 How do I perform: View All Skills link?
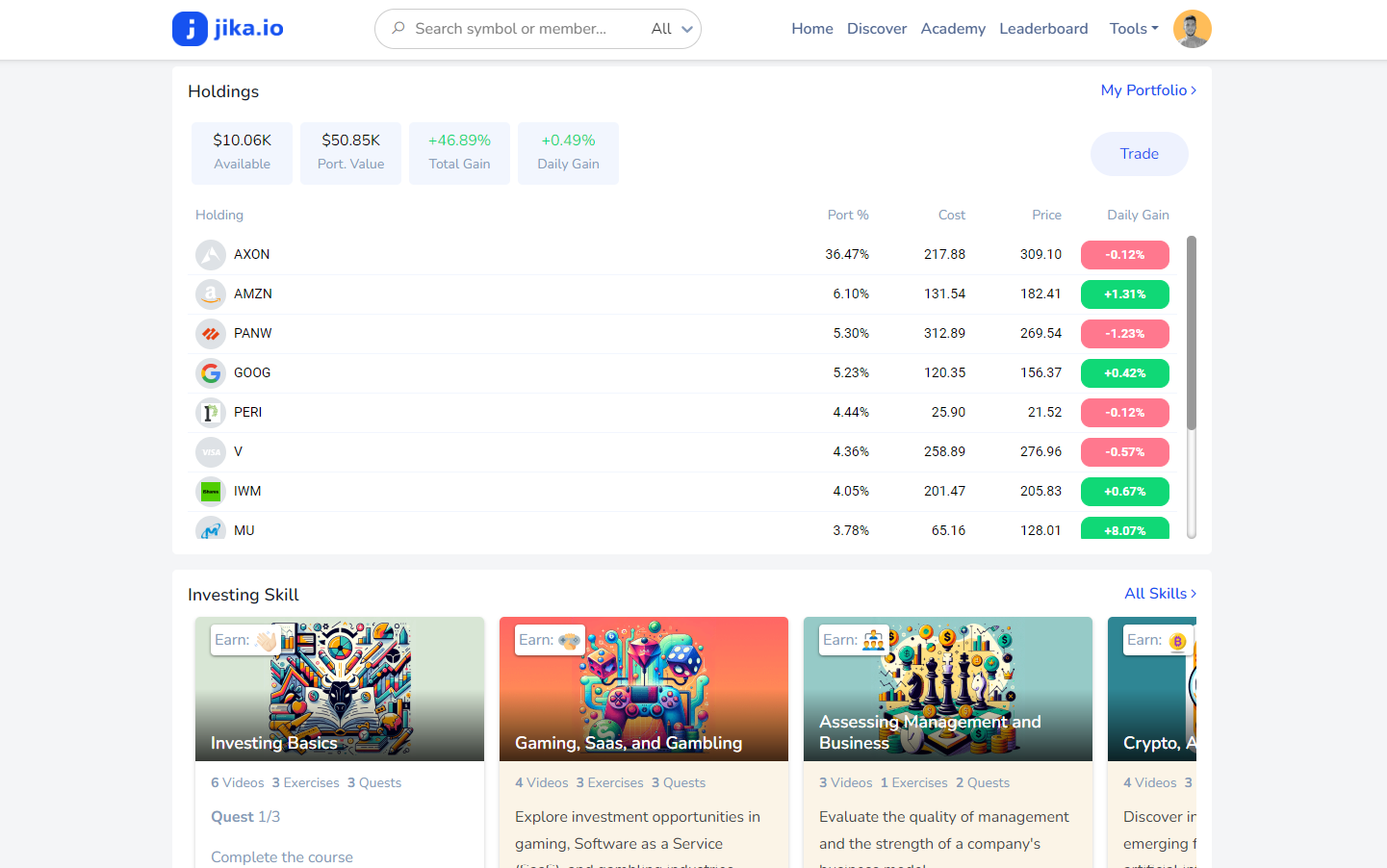(1160, 593)
